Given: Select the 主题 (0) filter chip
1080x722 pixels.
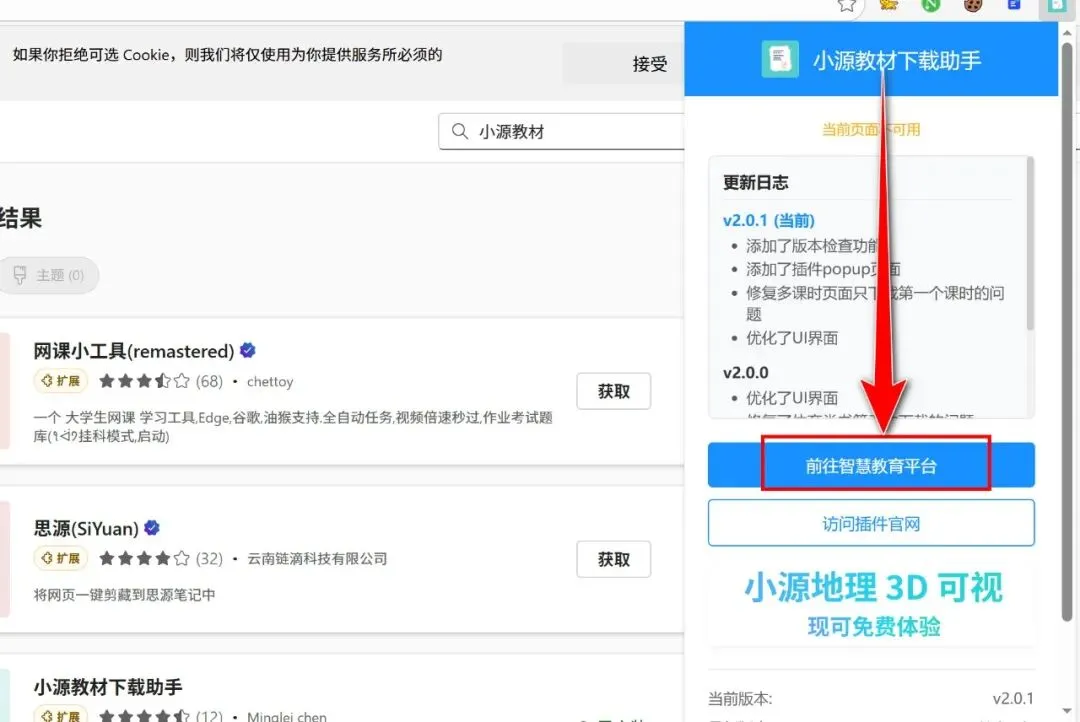Looking at the screenshot, I should tap(49, 276).
